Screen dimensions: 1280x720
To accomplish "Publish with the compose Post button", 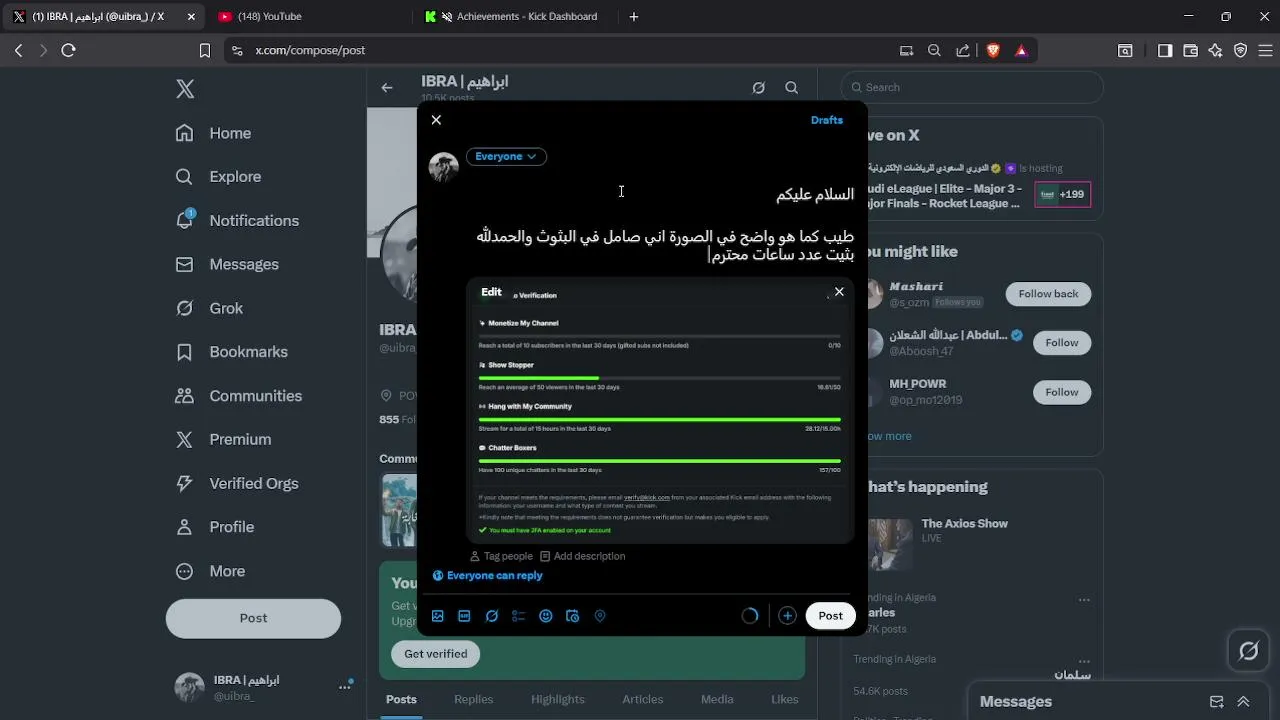I will pyautogui.click(x=831, y=616).
